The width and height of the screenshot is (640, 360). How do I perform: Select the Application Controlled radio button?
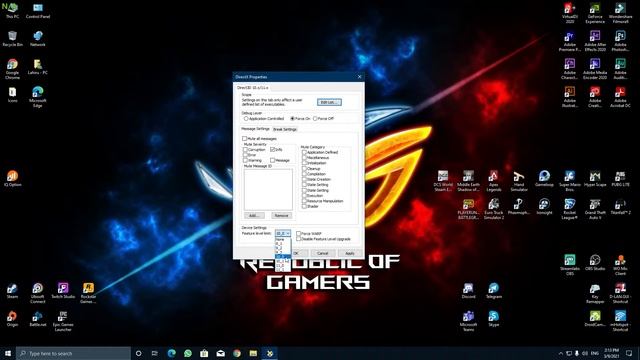pyautogui.click(x=246, y=118)
